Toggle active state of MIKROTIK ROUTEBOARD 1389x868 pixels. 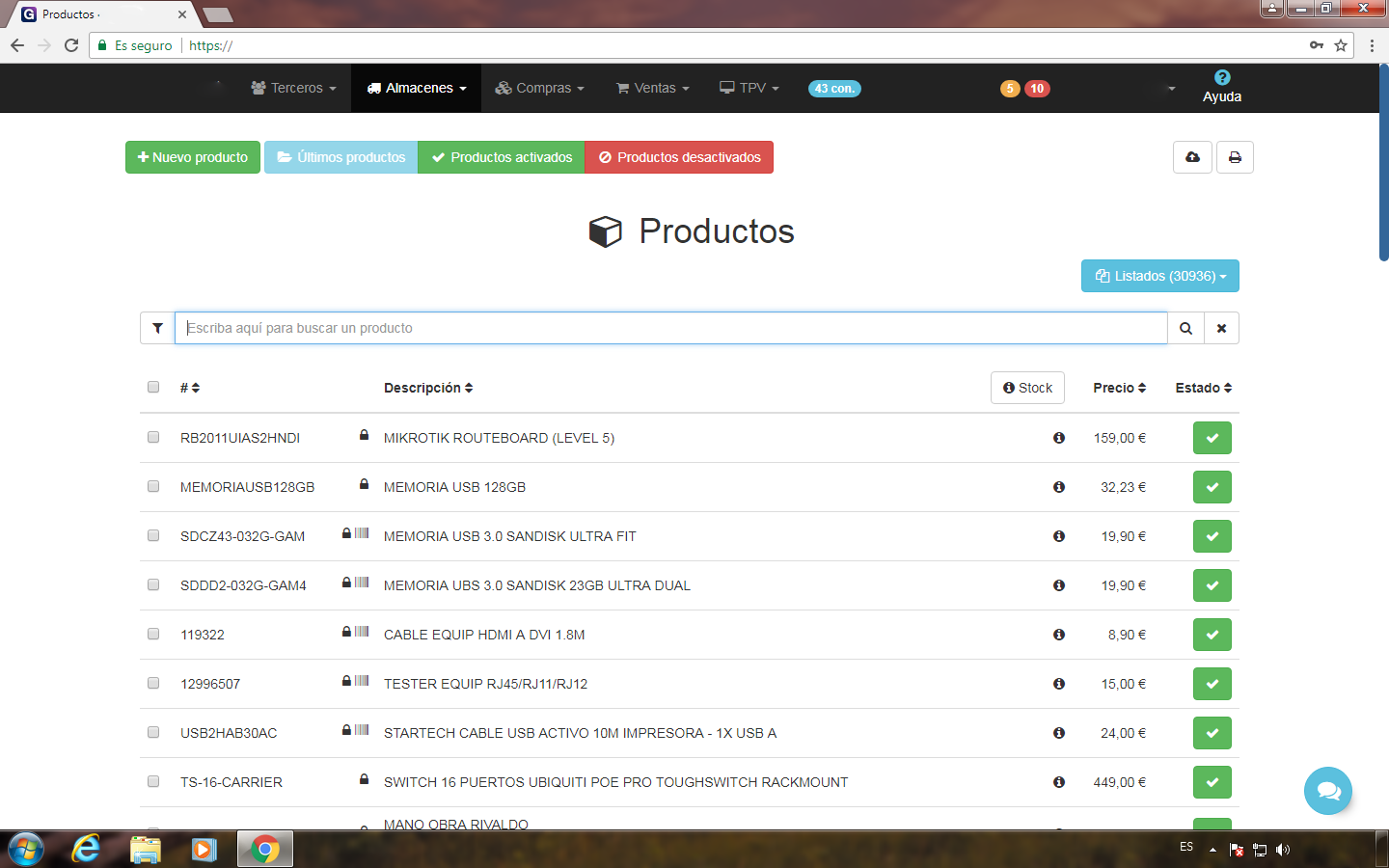1212,438
